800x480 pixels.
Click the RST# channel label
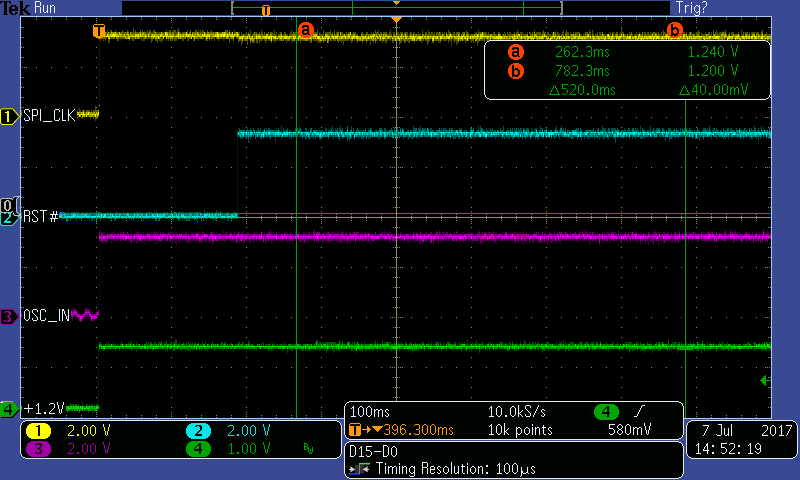(x=40, y=217)
